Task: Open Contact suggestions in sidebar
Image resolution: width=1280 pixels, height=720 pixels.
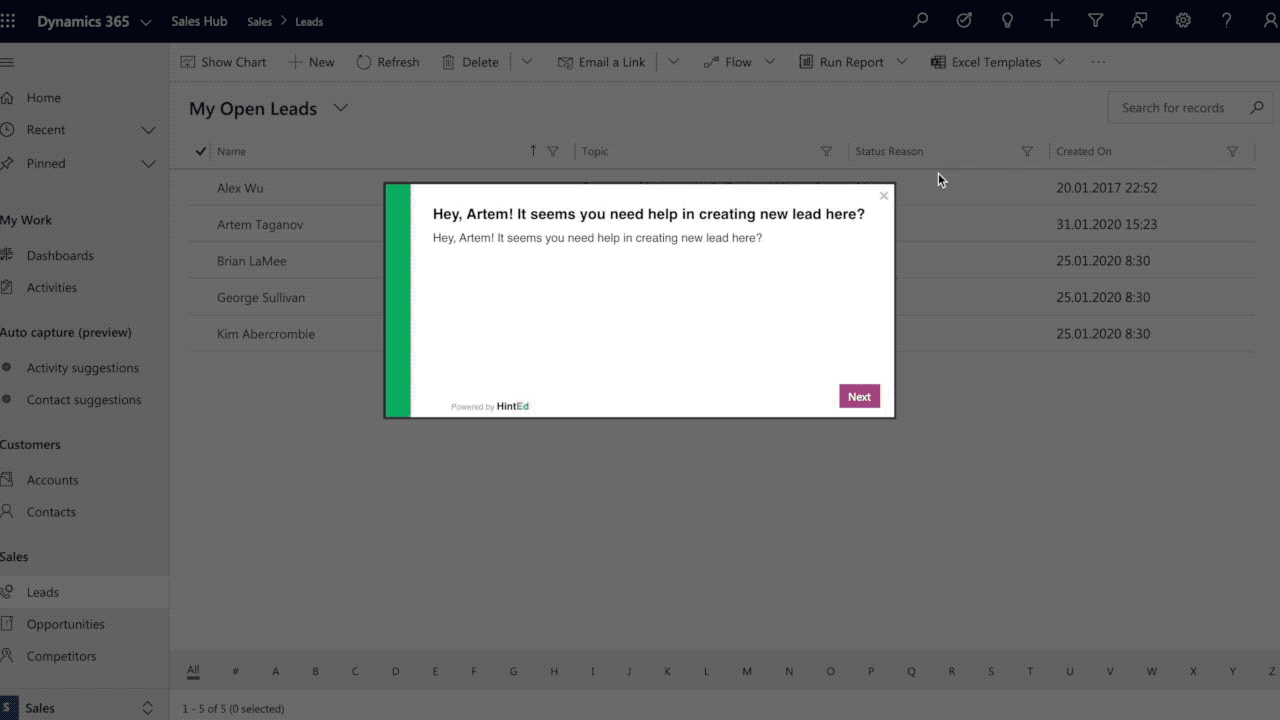Action: pyautogui.click(x=84, y=399)
